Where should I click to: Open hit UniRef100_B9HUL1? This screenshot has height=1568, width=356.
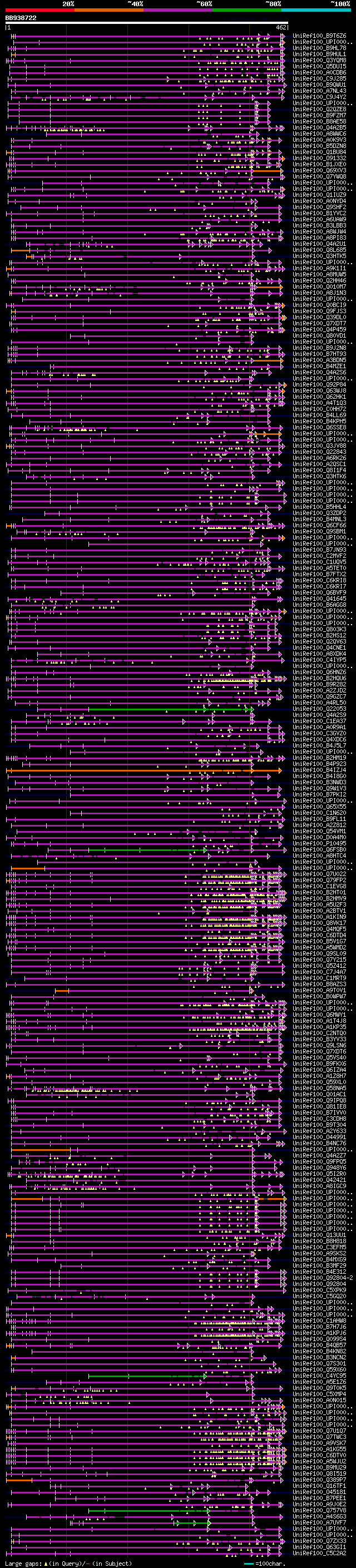pyautogui.click(x=319, y=54)
